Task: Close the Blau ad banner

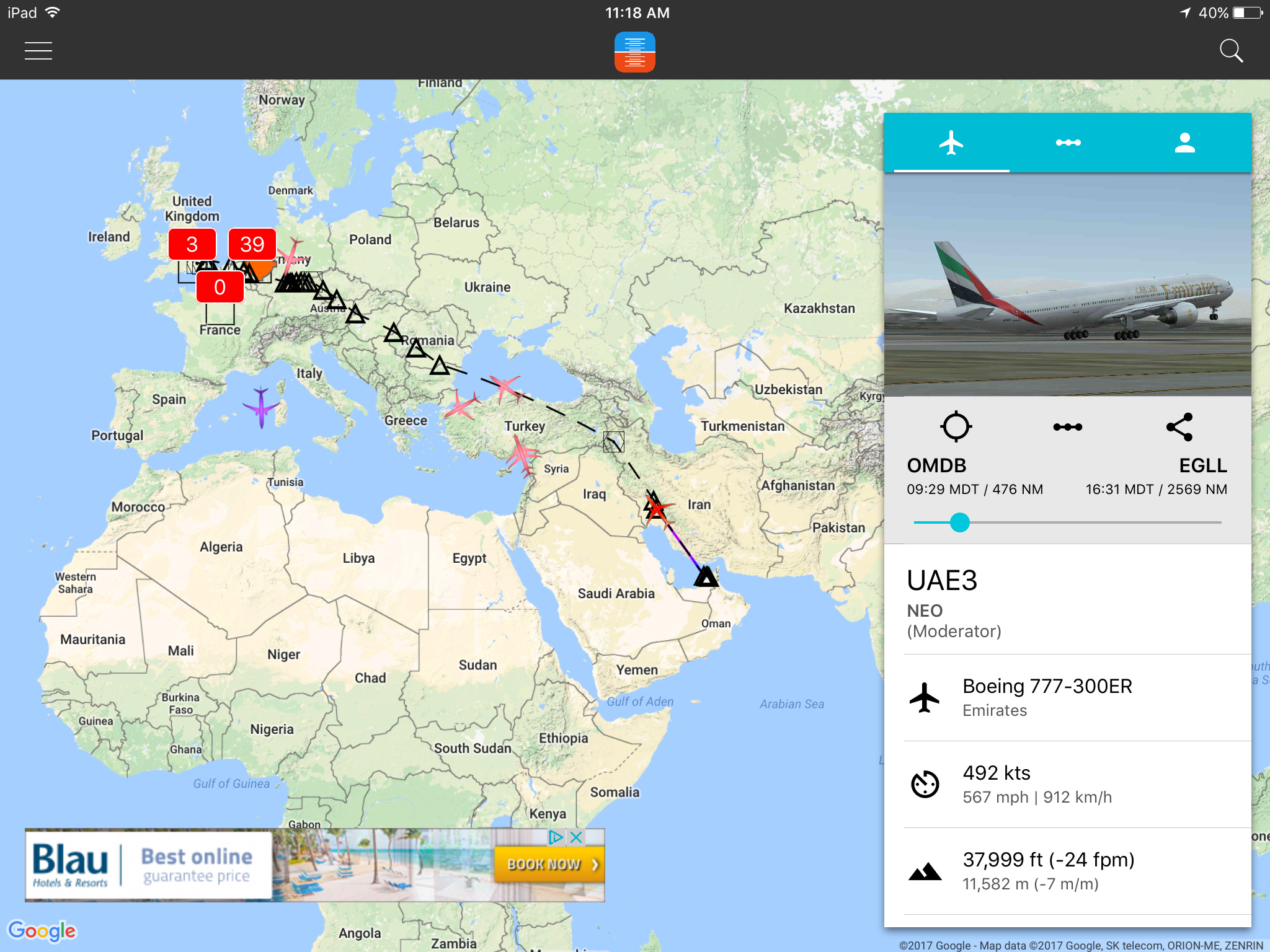Action: [x=576, y=837]
